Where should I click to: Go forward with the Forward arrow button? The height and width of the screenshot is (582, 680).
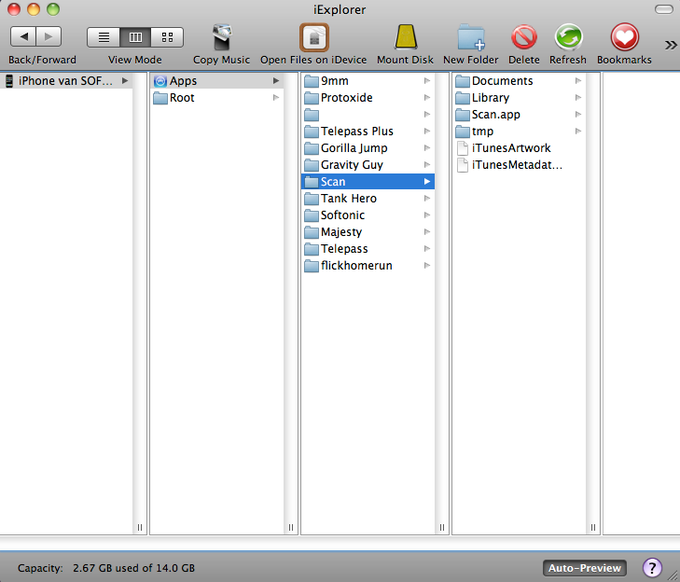[49, 37]
